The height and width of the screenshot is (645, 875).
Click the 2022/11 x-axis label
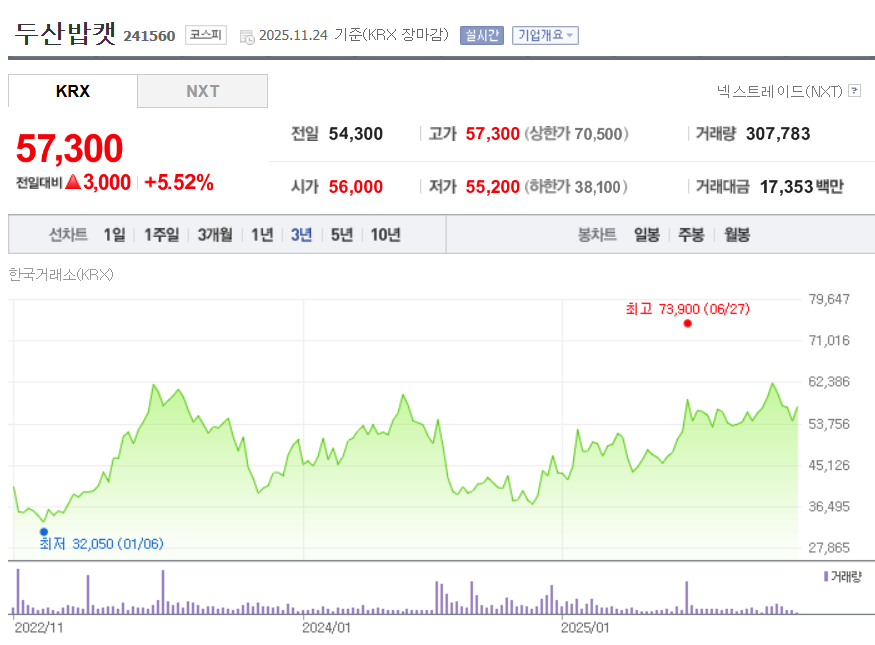(39, 628)
